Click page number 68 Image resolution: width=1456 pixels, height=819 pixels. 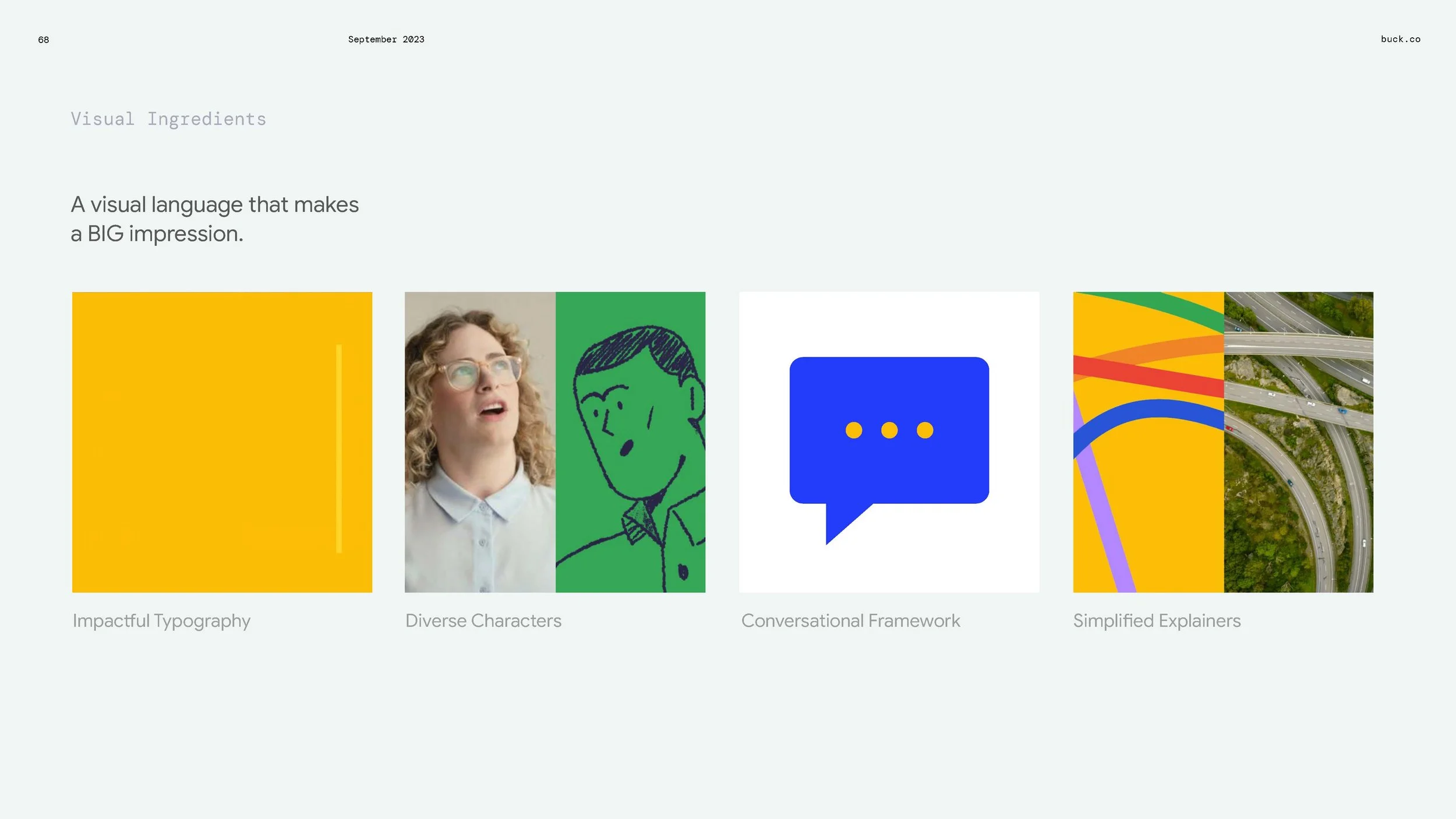point(44,40)
